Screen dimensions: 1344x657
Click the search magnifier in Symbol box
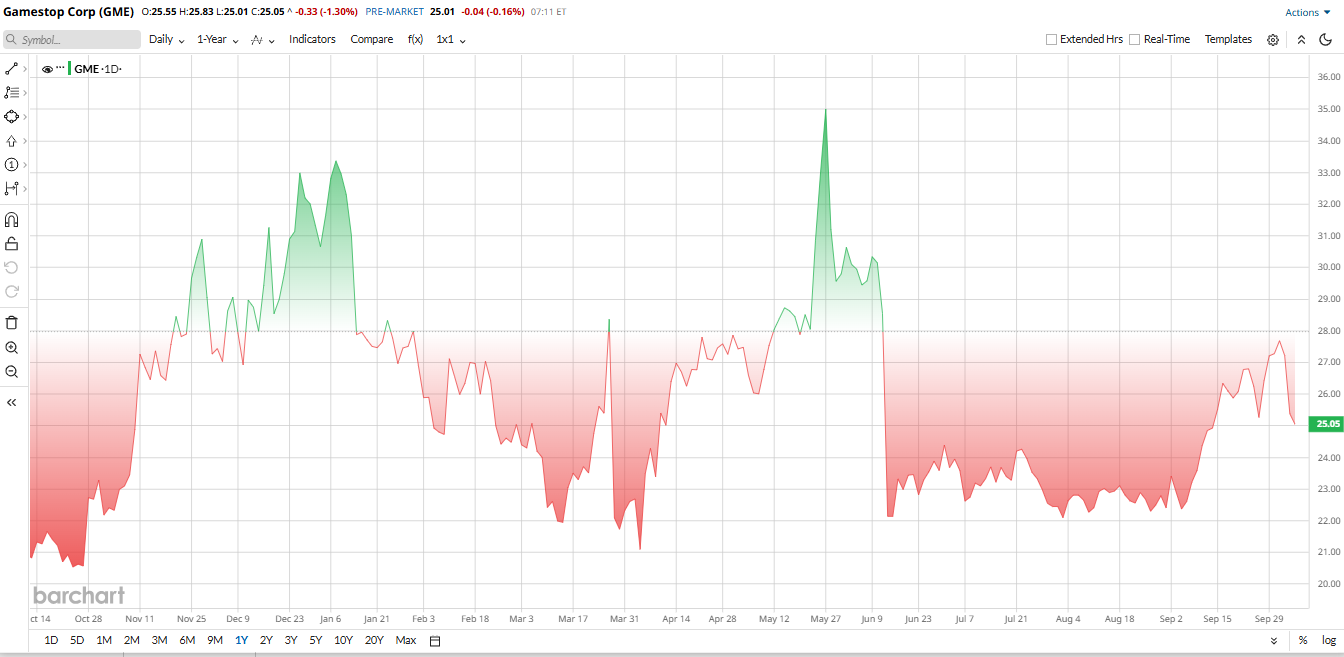tap(12, 40)
